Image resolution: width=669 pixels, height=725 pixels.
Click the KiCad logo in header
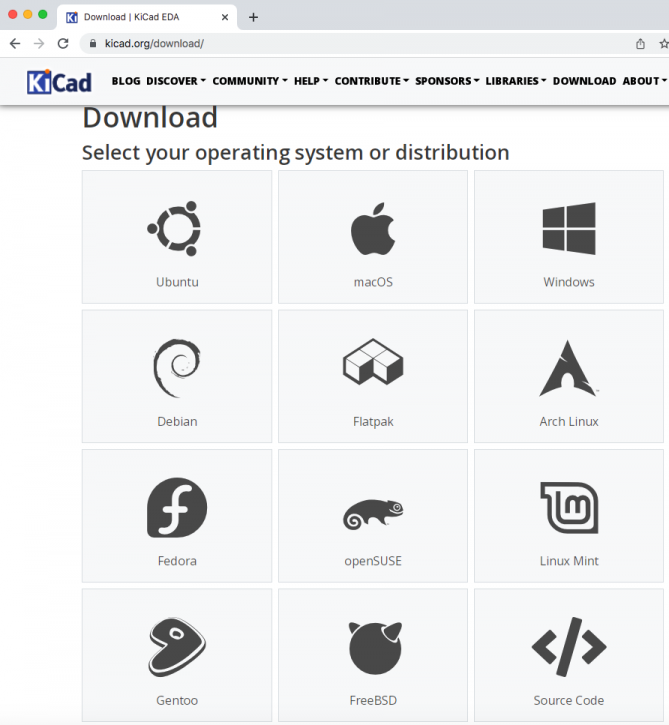click(x=59, y=82)
